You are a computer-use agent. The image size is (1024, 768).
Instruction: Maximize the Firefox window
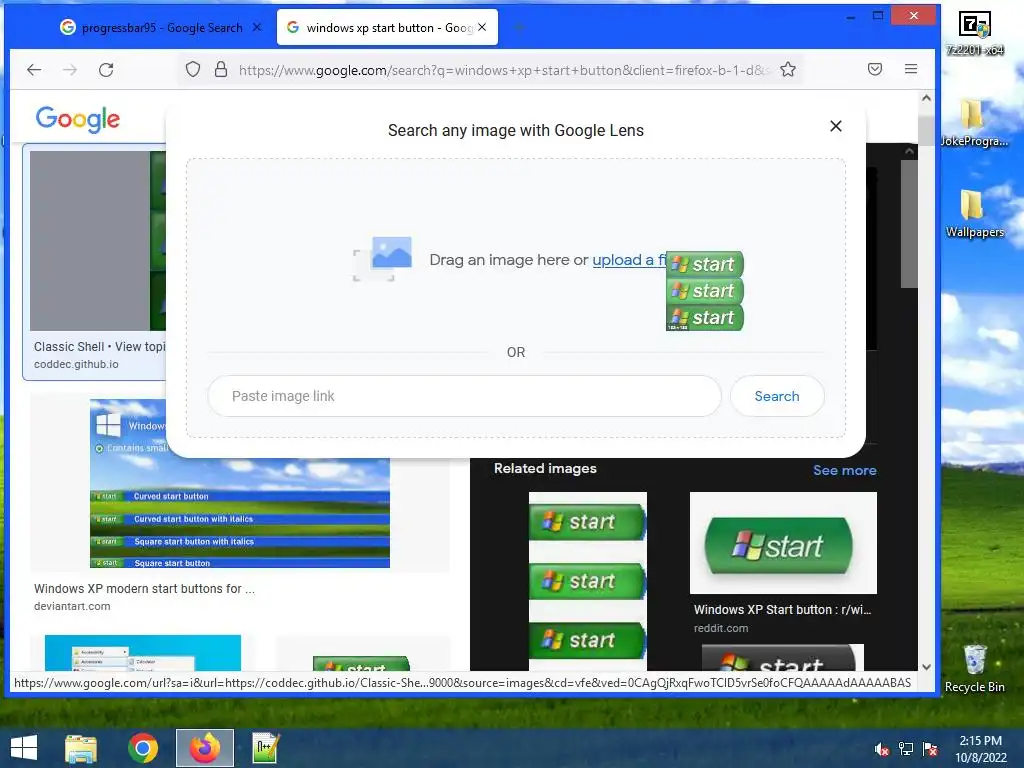878,16
